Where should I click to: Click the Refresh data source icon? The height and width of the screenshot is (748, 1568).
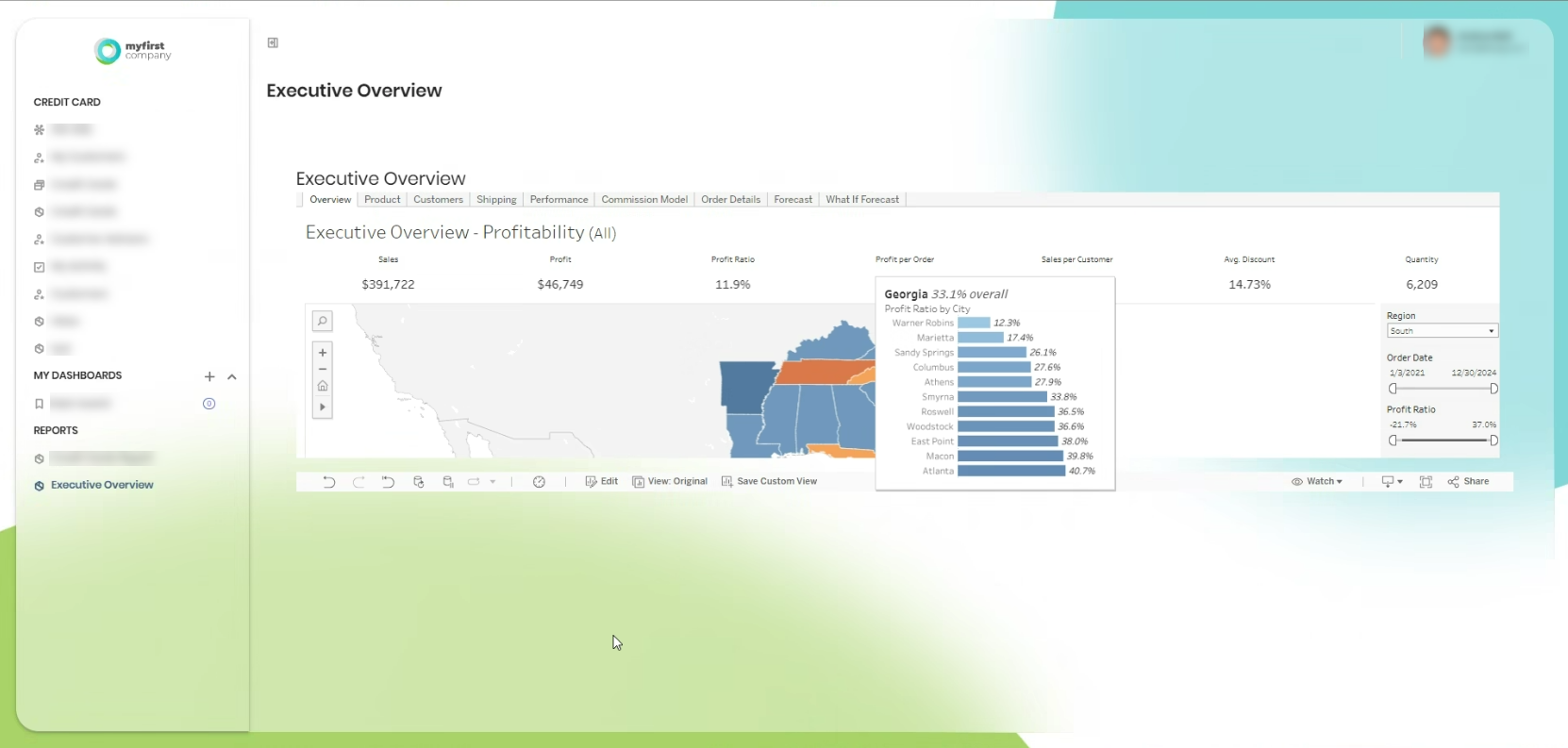tap(419, 482)
